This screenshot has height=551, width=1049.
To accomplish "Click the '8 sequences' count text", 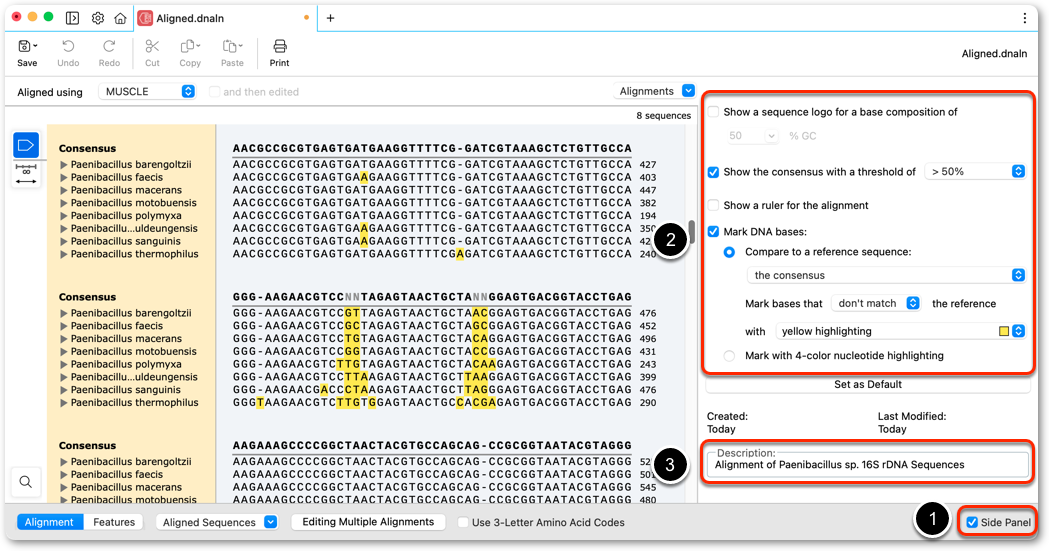I will (x=663, y=116).
